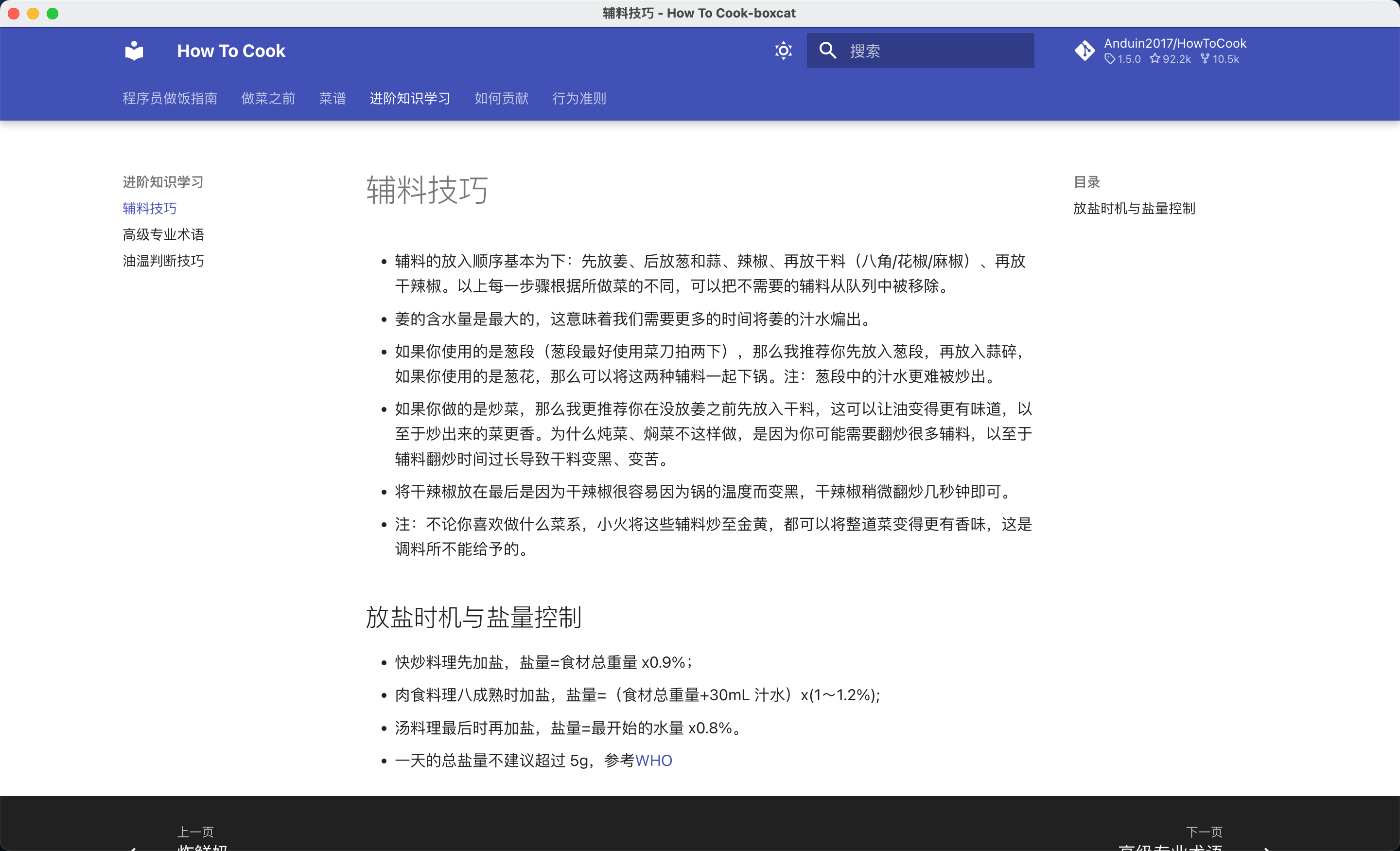
Task: Select the 菜谱 tab
Action: (x=332, y=98)
